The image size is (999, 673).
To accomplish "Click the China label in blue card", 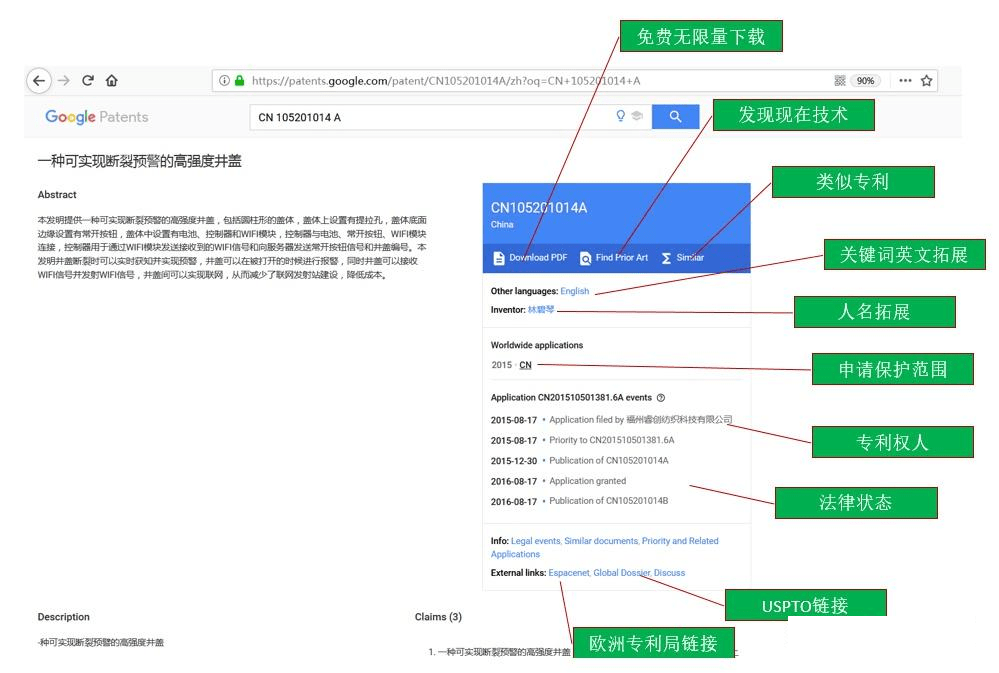I will click(x=502, y=224).
